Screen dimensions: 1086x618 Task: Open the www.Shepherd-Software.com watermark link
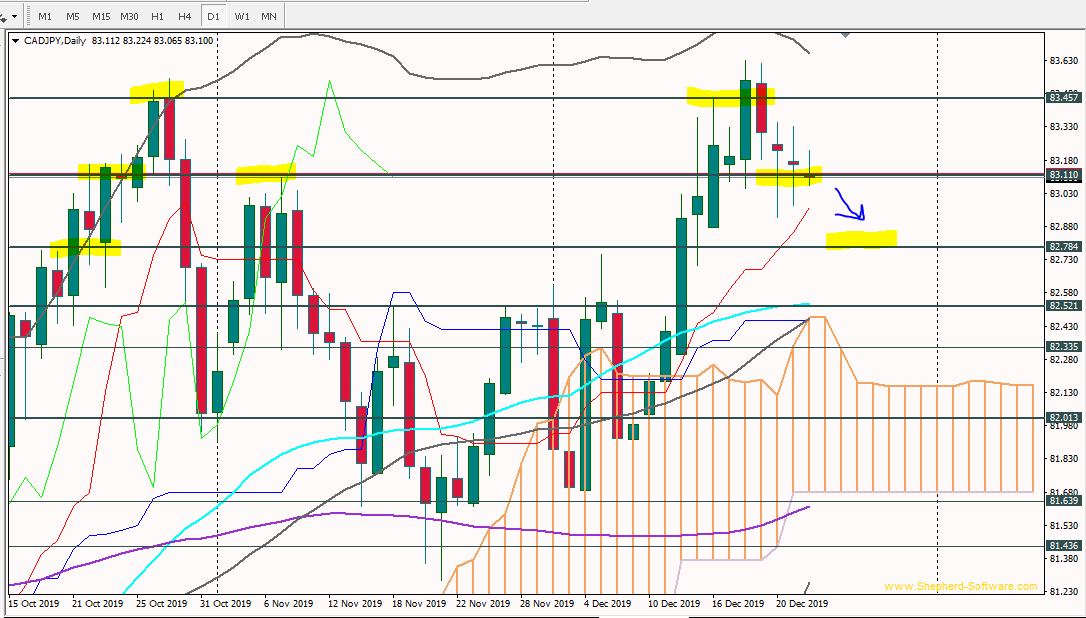pyautogui.click(x=947, y=586)
